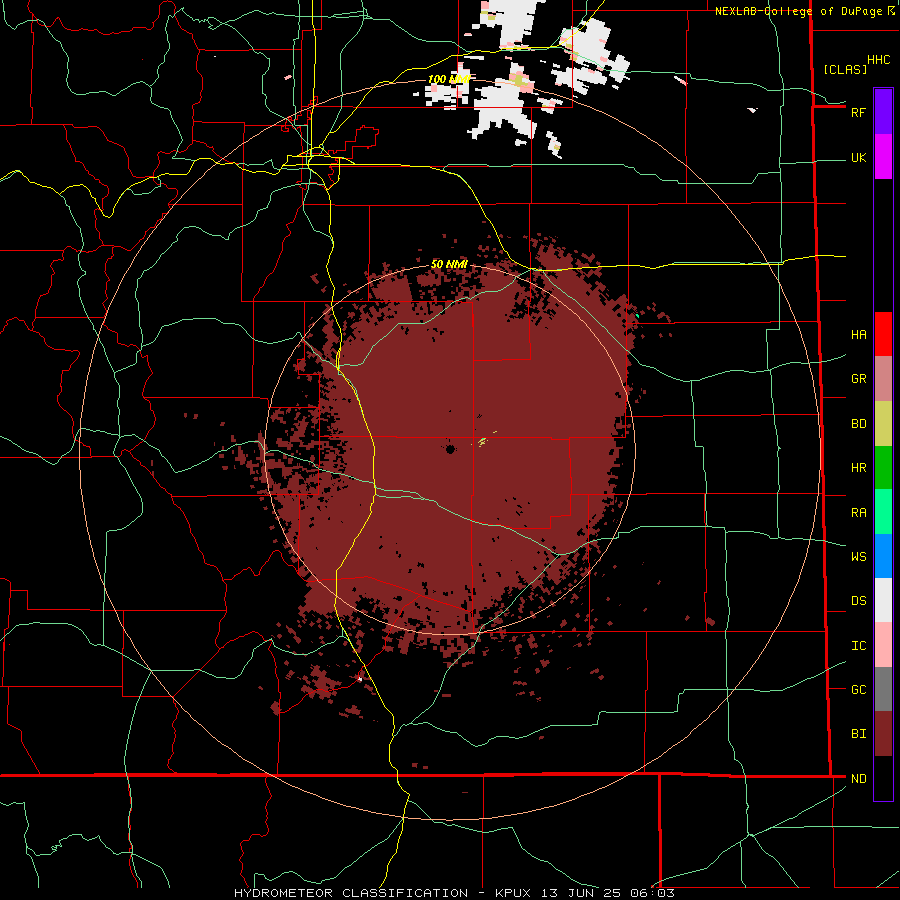Click the 'RF' legend label
The width and height of the screenshot is (900, 900).
(x=859, y=112)
